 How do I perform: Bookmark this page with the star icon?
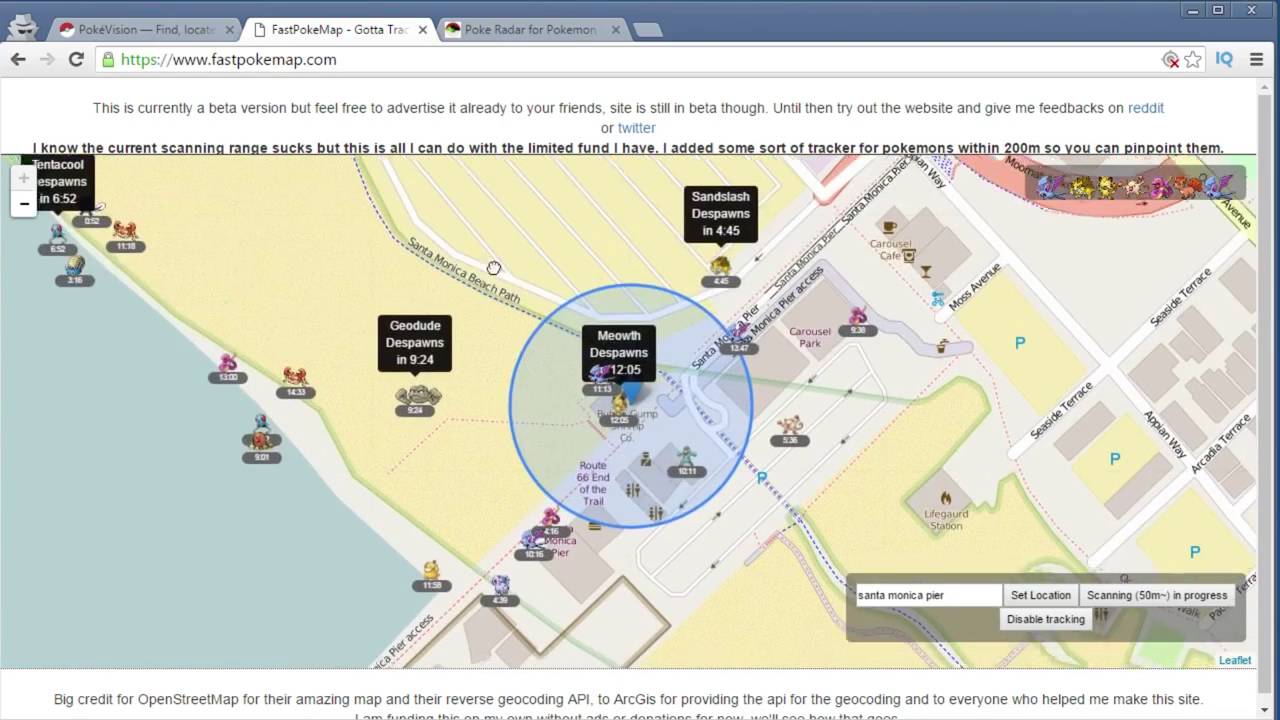[x=1193, y=60]
